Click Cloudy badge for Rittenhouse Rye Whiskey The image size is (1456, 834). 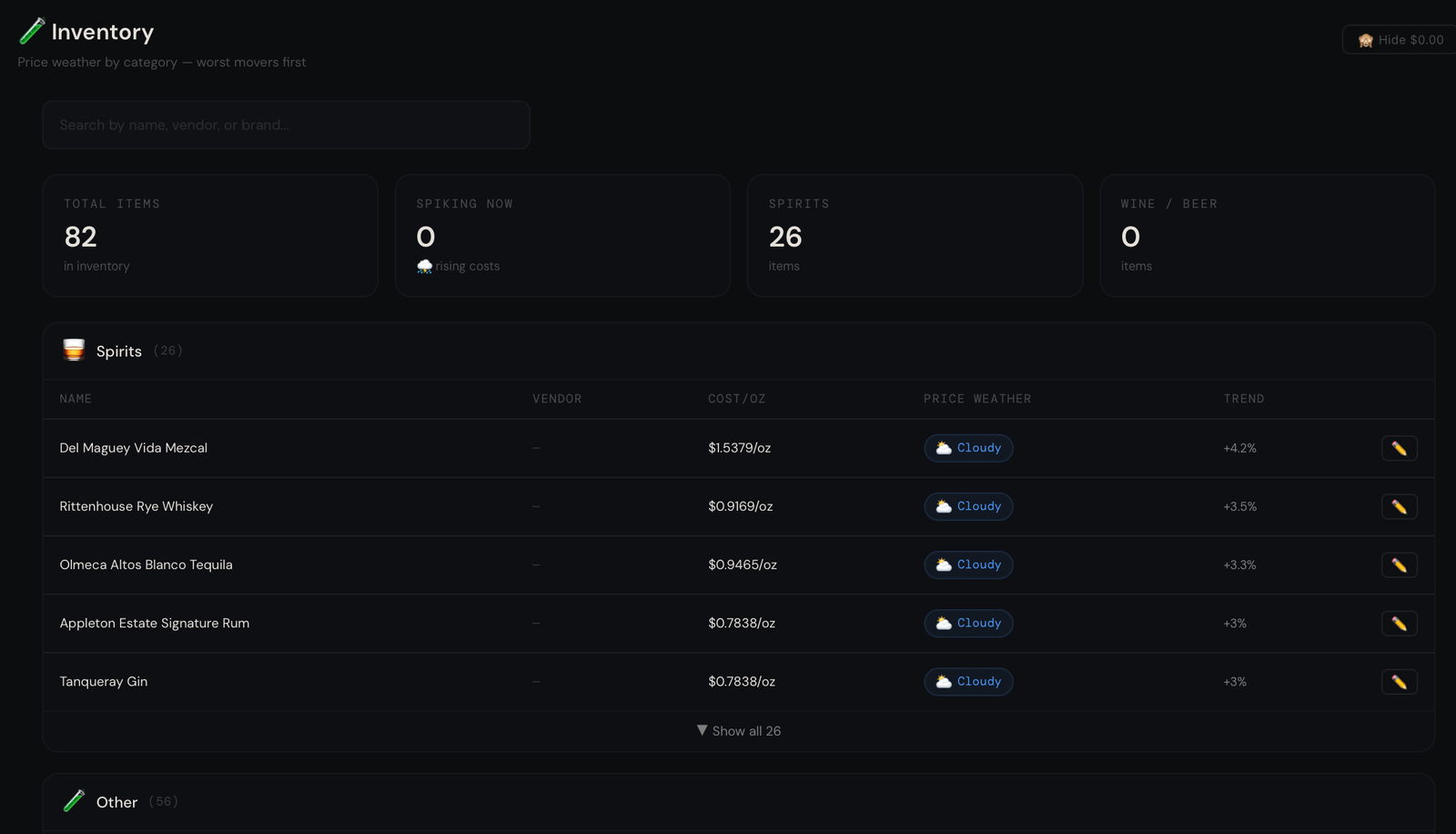[968, 506]
